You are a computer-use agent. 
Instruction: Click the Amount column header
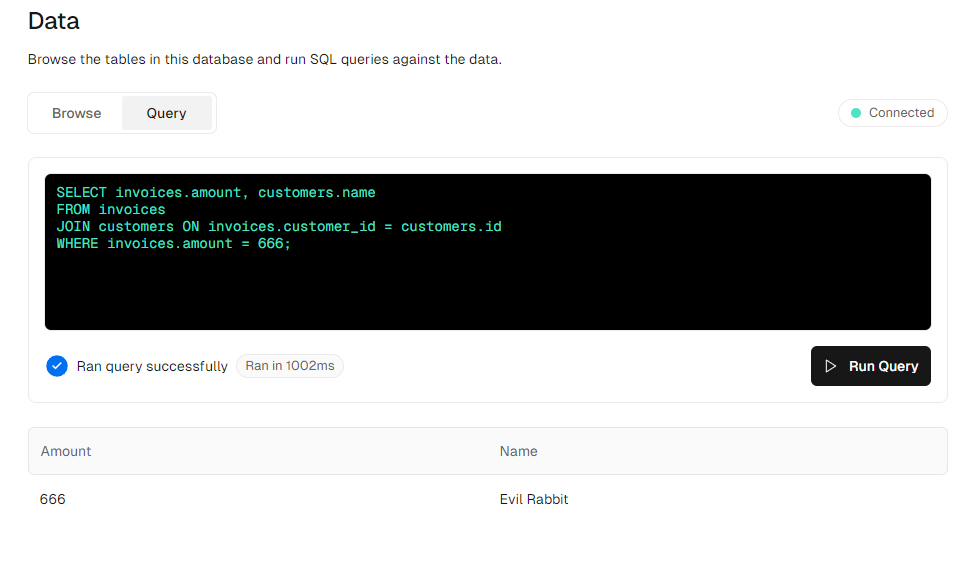pos(66,451)
